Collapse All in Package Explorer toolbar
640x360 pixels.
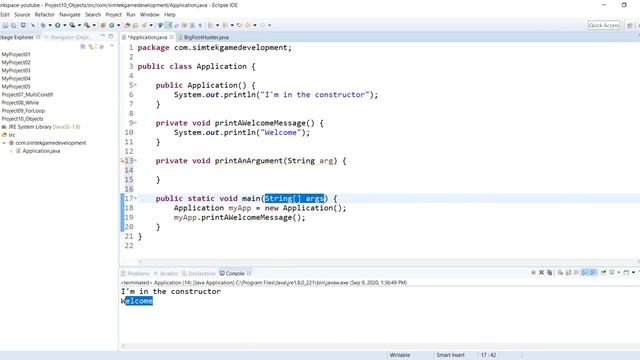click(x=83, y=47)
